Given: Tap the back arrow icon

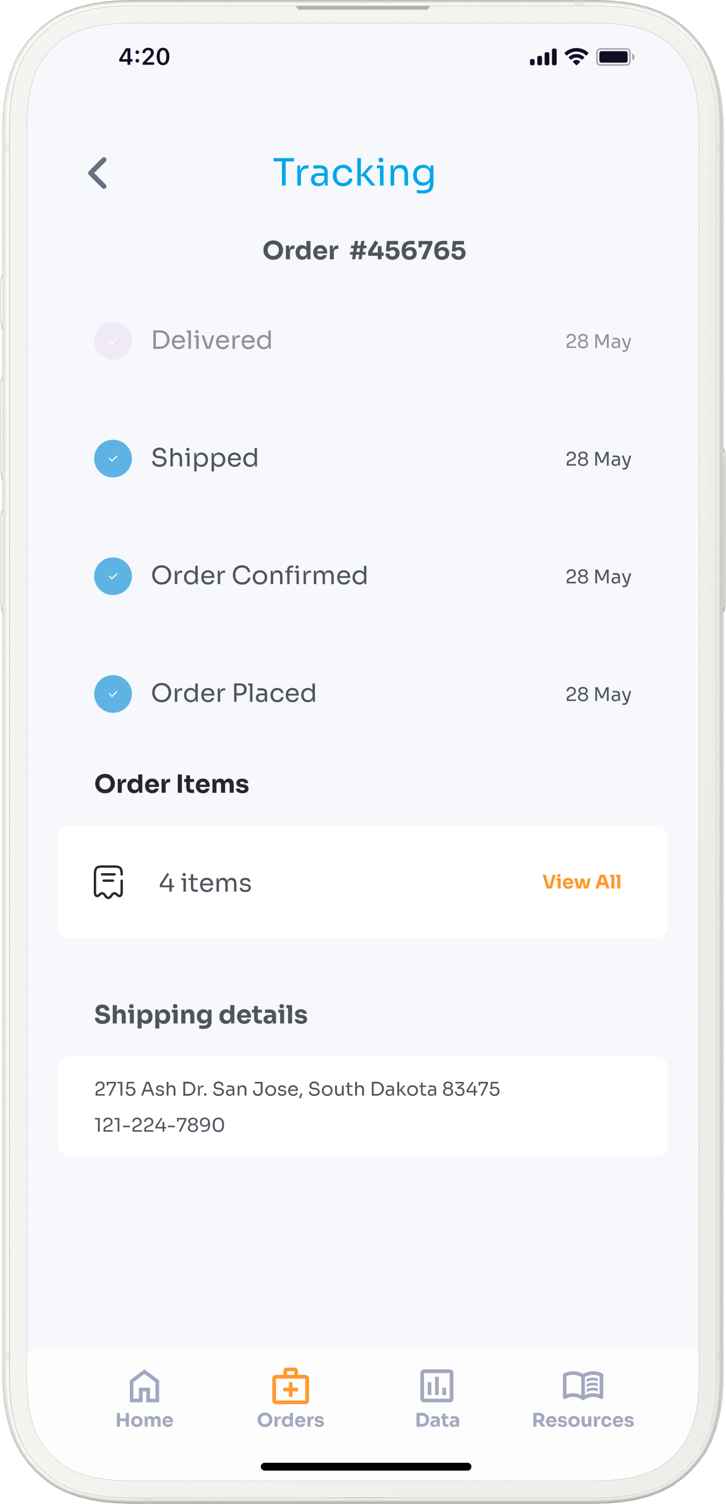Looking at the screenshot, I should coord(97,173).
